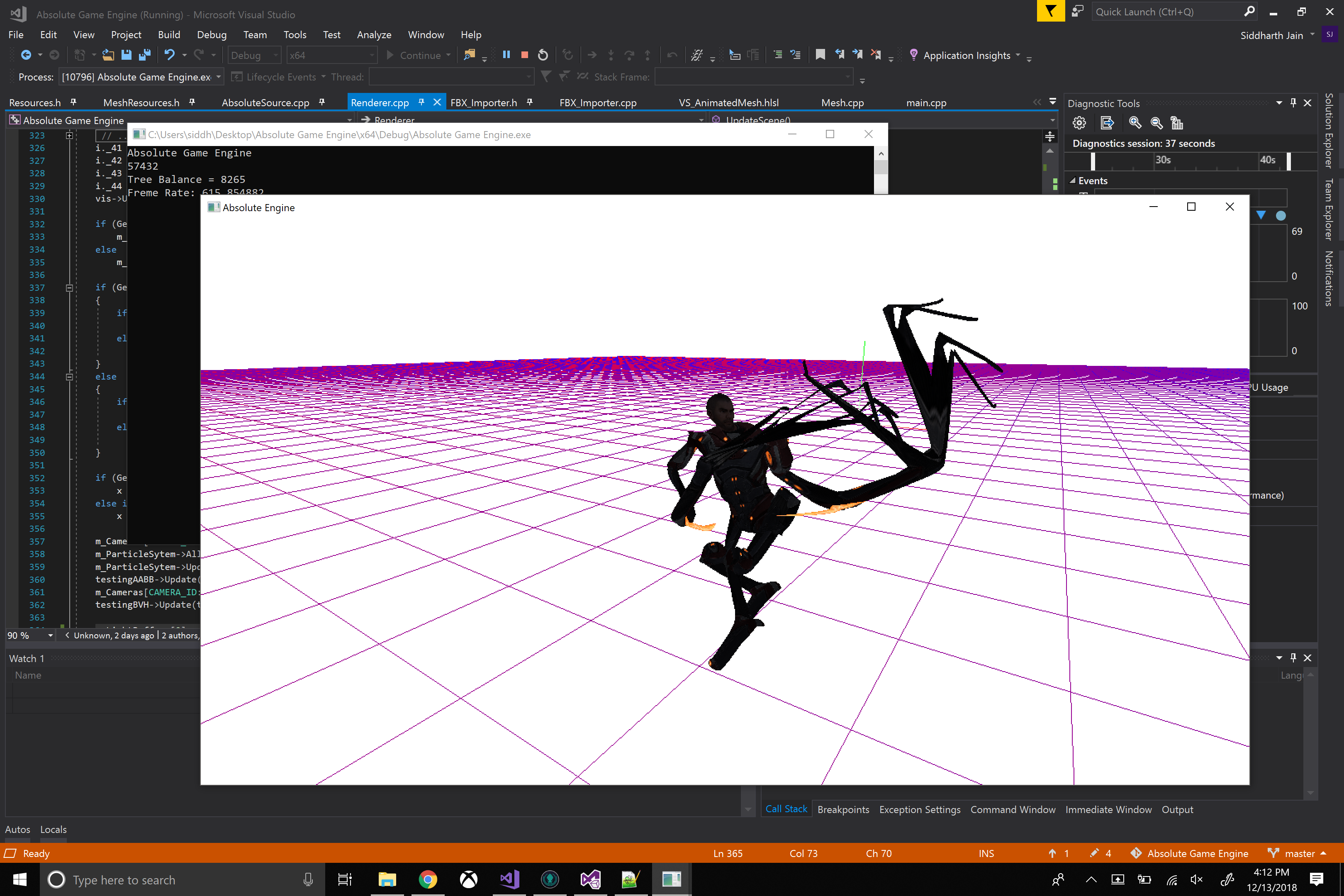Click the Solution Explorer side tab
Screen dimensions: 1344x896
pyautogui.click(x=1329, y=130)
